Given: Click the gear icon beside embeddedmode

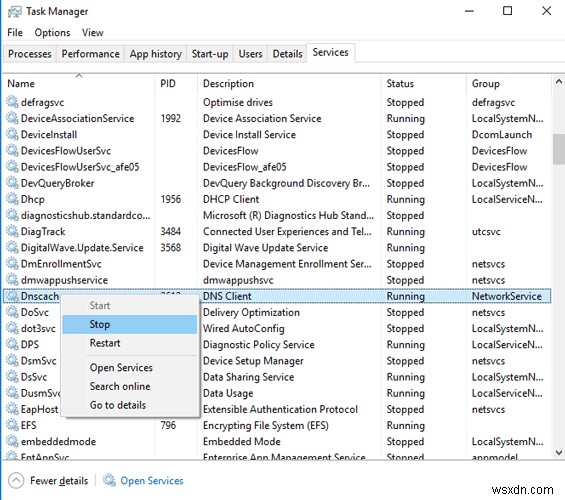Looking at the screenshot, I should [12, 441].
